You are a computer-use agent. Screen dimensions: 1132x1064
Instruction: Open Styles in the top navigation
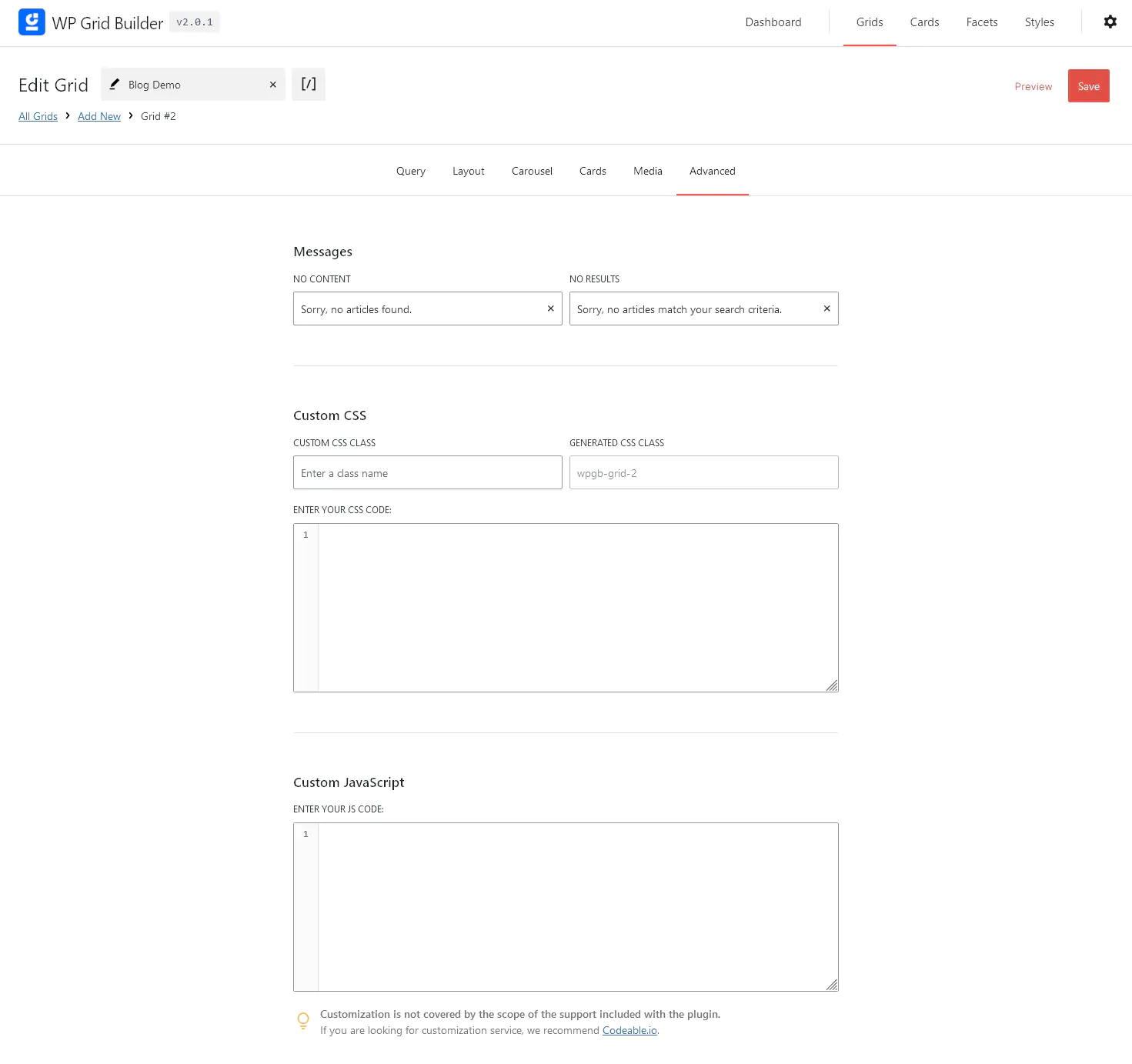pyautogui.click(x=1039, y=22)
